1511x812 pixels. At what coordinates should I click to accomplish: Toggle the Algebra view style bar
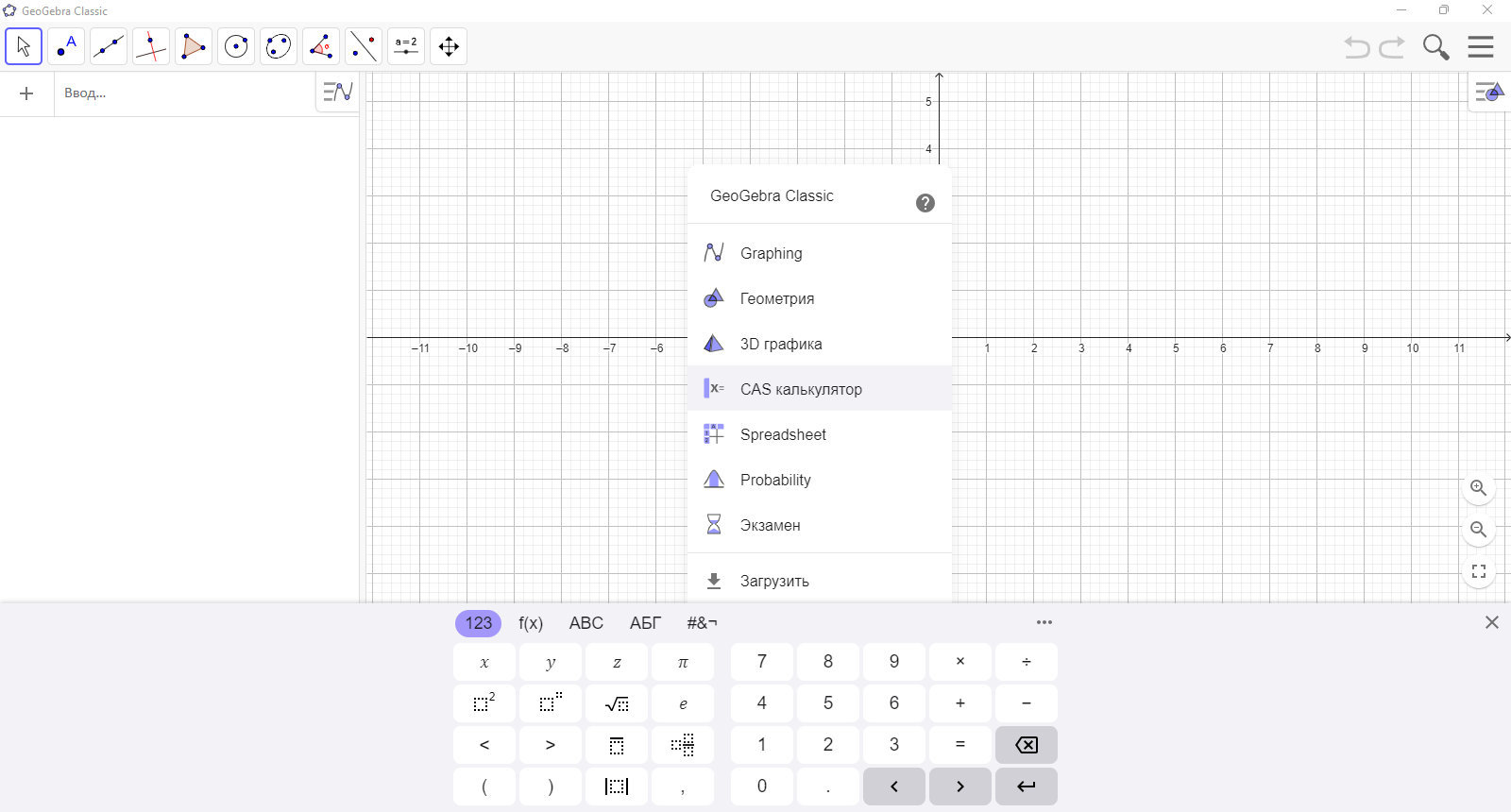(338, 93)
